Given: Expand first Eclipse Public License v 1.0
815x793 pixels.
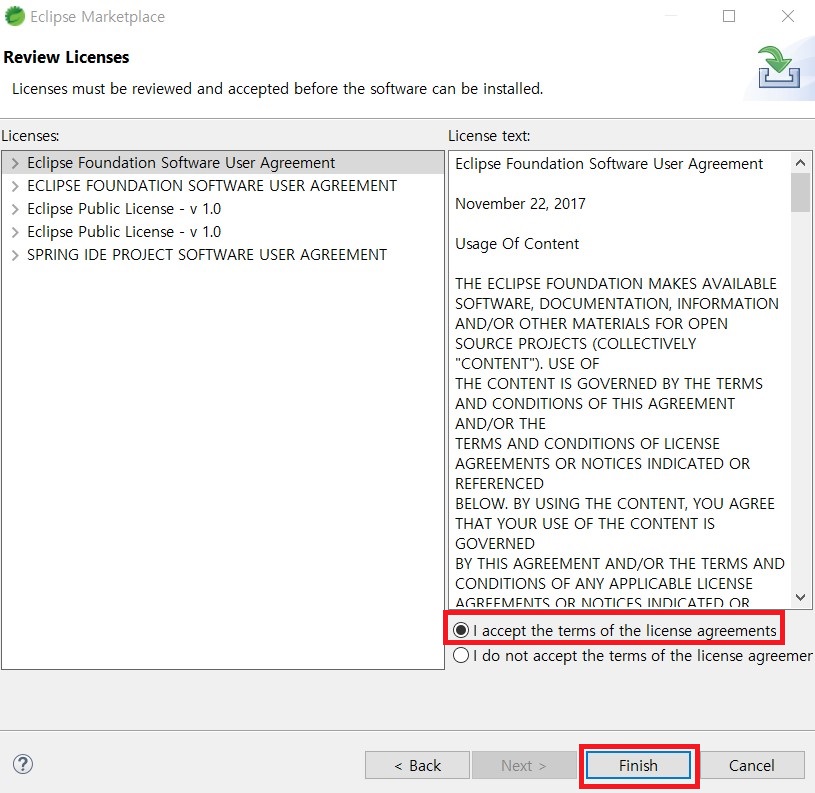Looking at the screenshot, I should coord(15,209).
